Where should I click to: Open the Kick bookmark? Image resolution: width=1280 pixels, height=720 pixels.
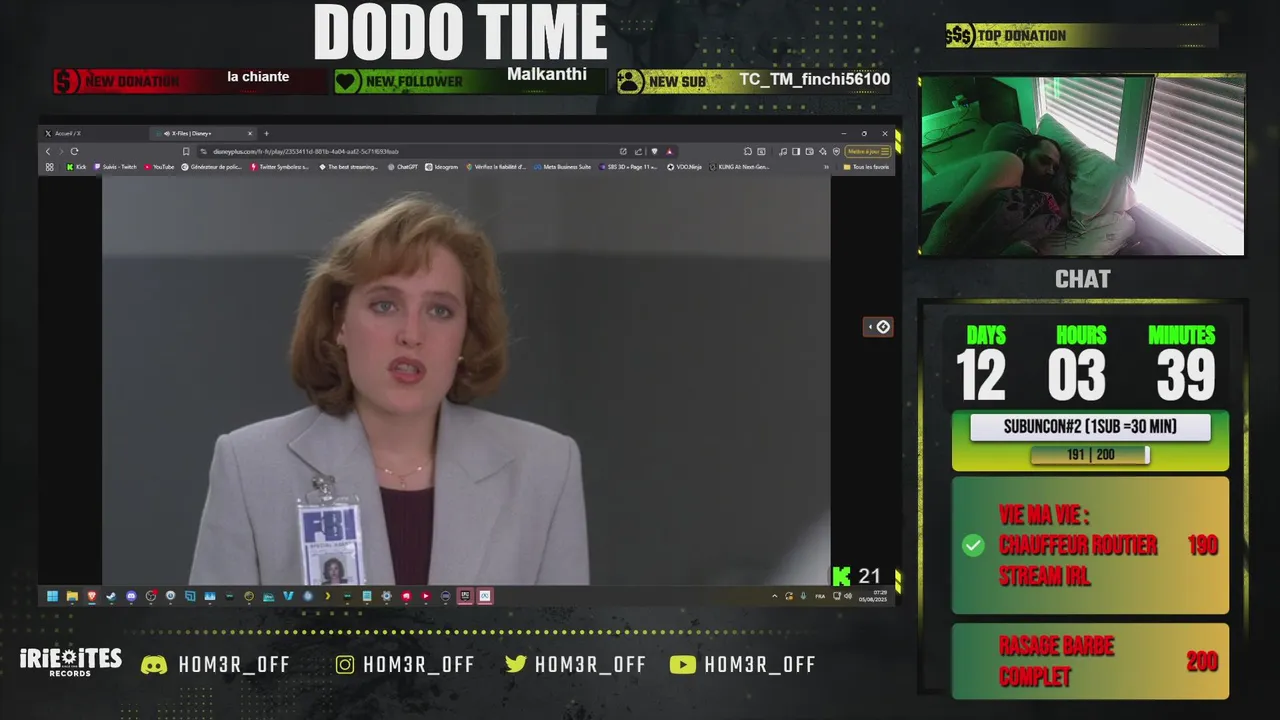tap(77, 167)
